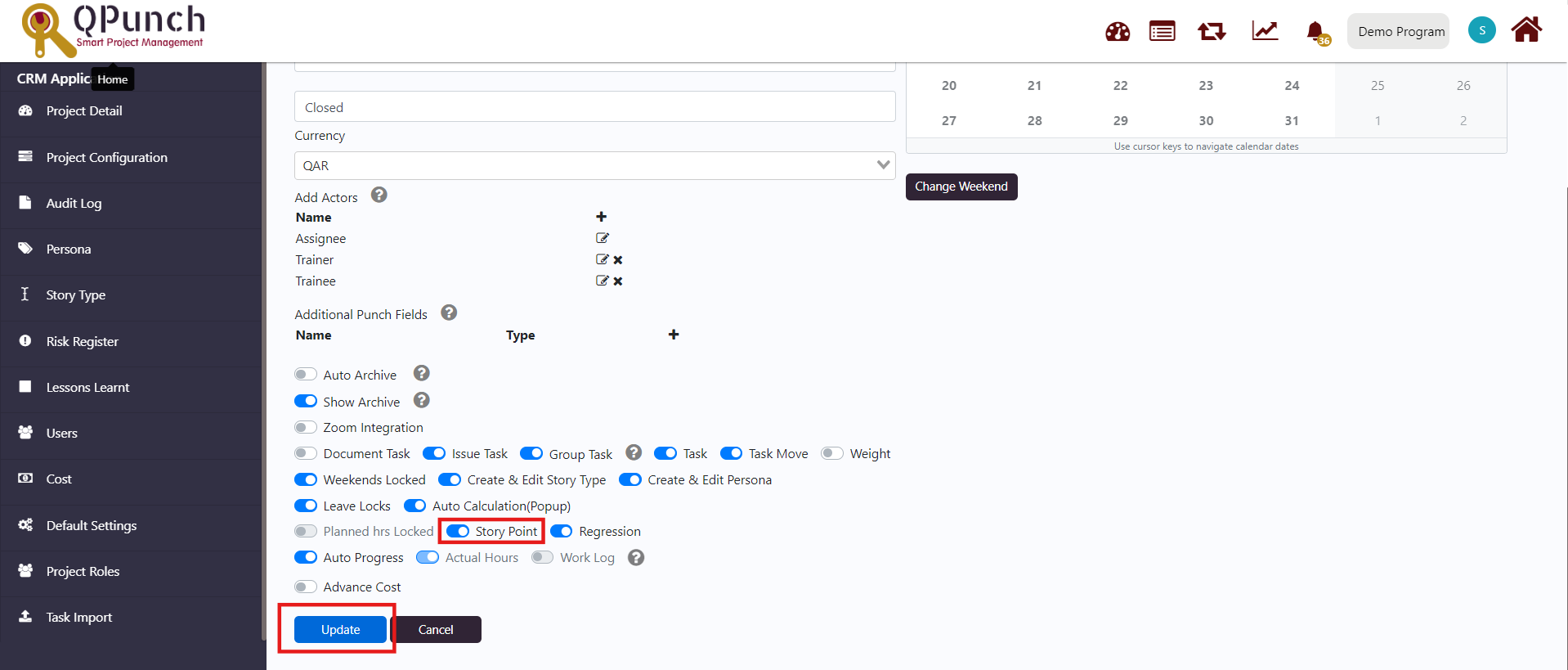
Task: Disable the Weekends Locked toggle
Action: tap(306, 479)
